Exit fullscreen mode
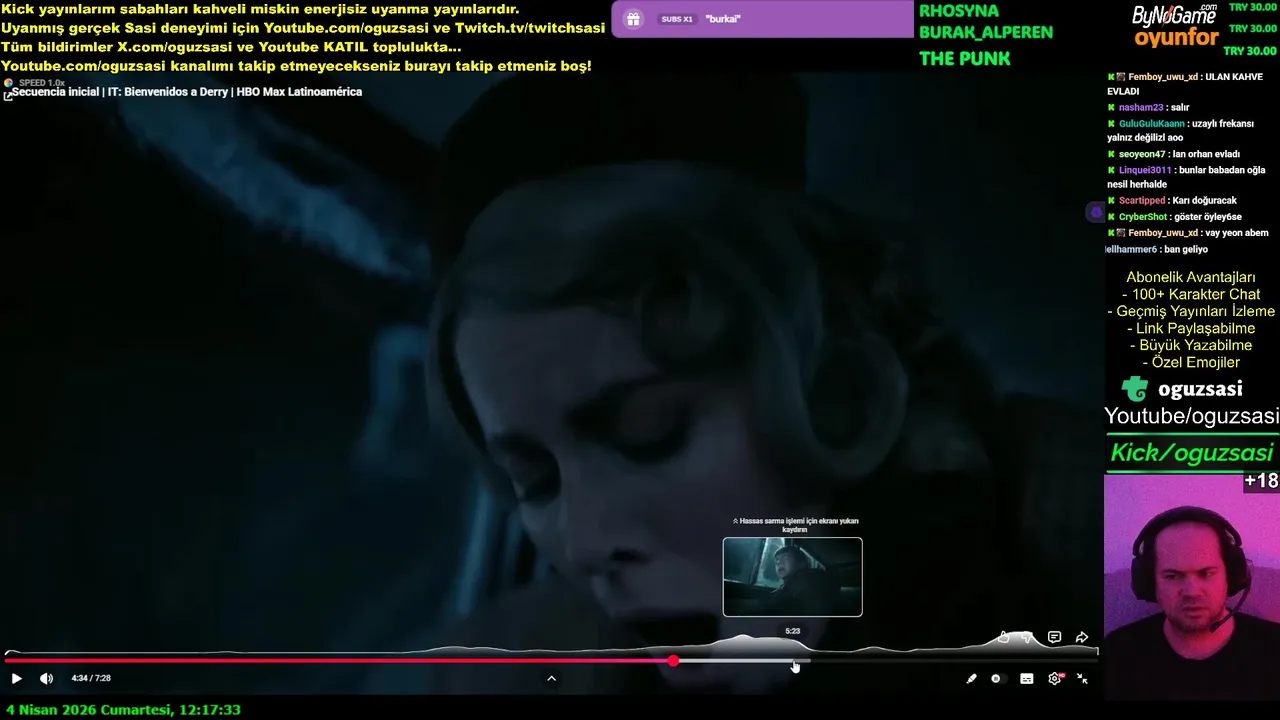Image resolution: width=1280 pixels, height=720 pixels. (1082, 678)
